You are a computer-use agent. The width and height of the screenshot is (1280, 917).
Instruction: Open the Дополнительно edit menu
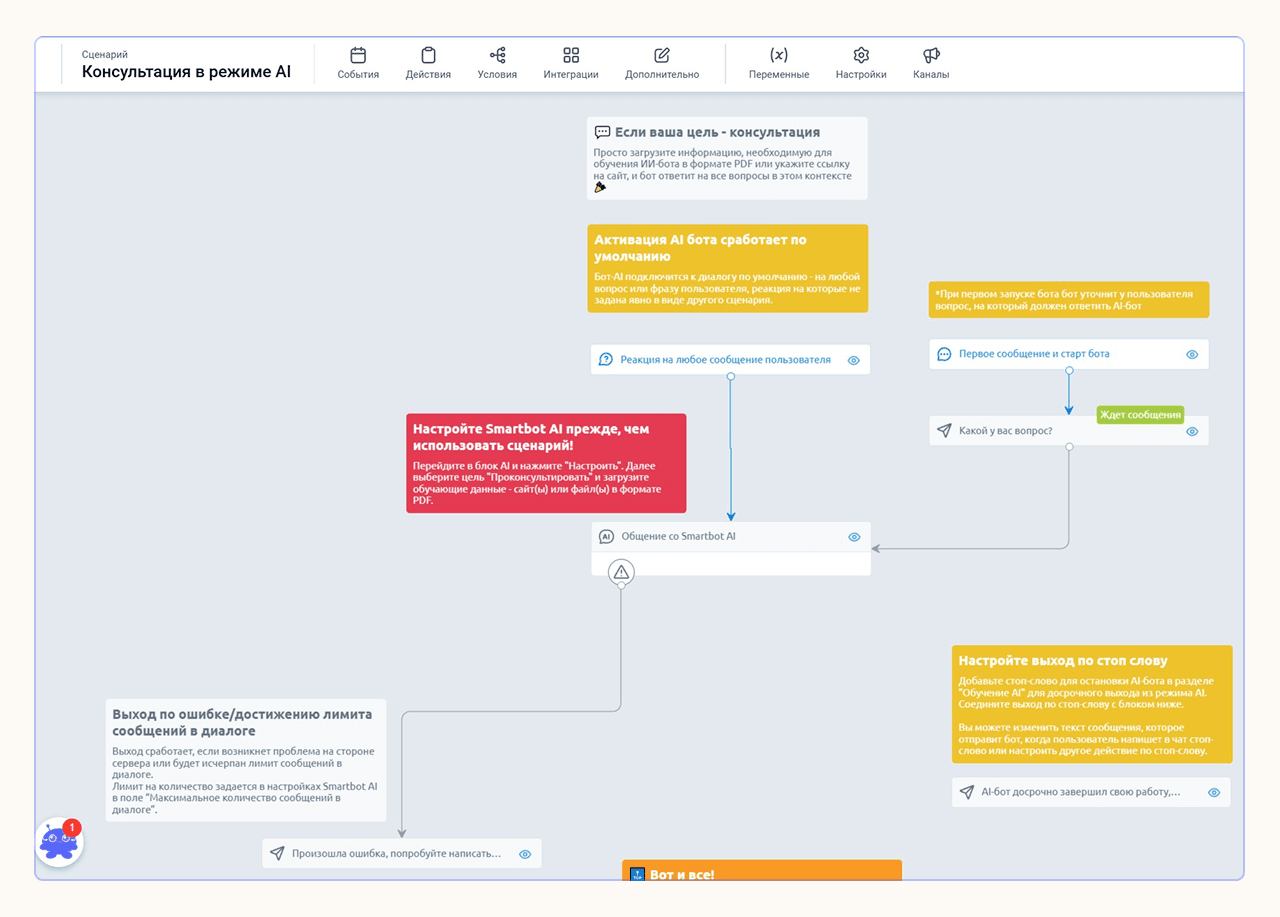tap(662, 64)
